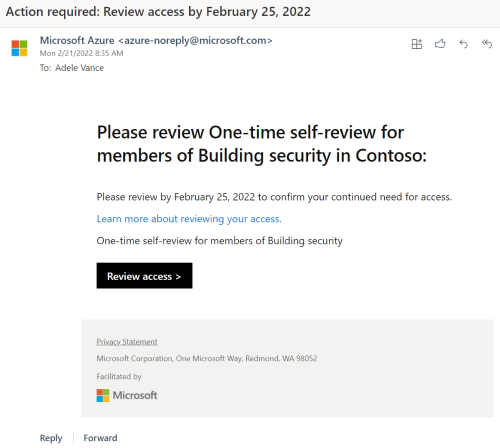Select sender name Microsoft Azure
500x448 pixels.
(77, 40)
